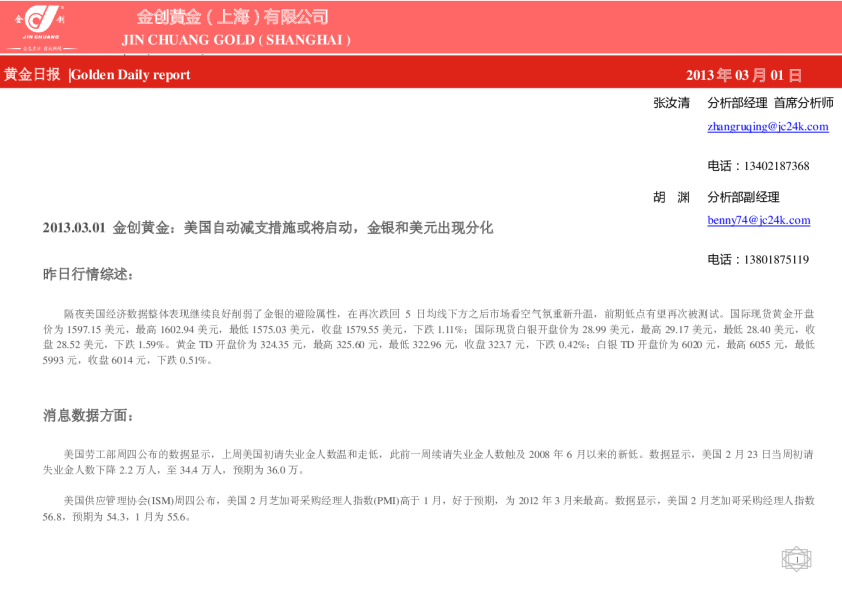Click the phone number 13402187368

757,166
